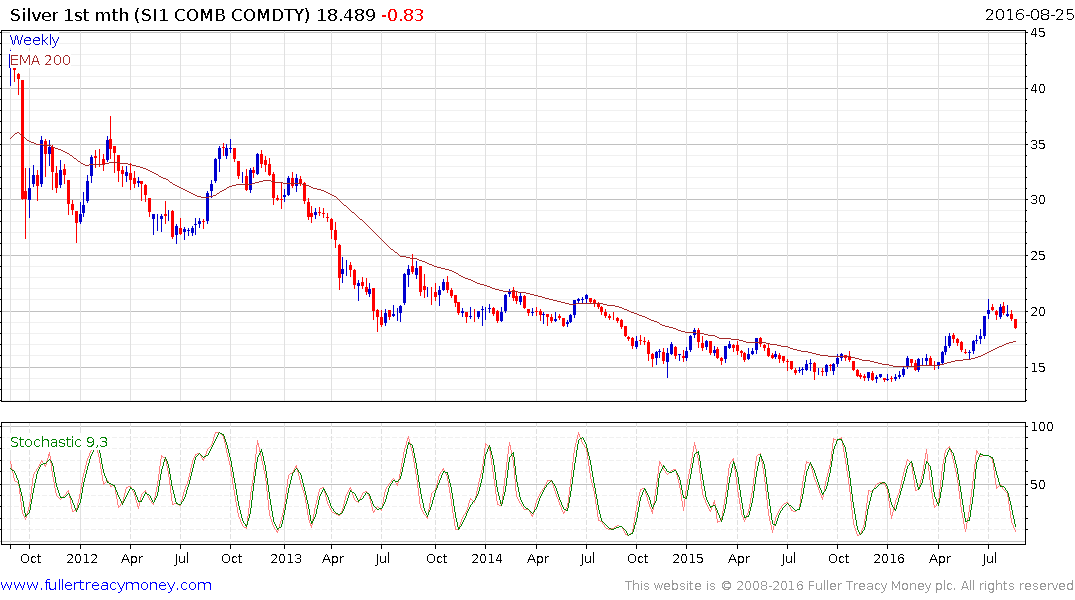Click the price change value -0.83
Image resolution: width=1075 pixels, height=600 pixels.
(x=402, y=15)
